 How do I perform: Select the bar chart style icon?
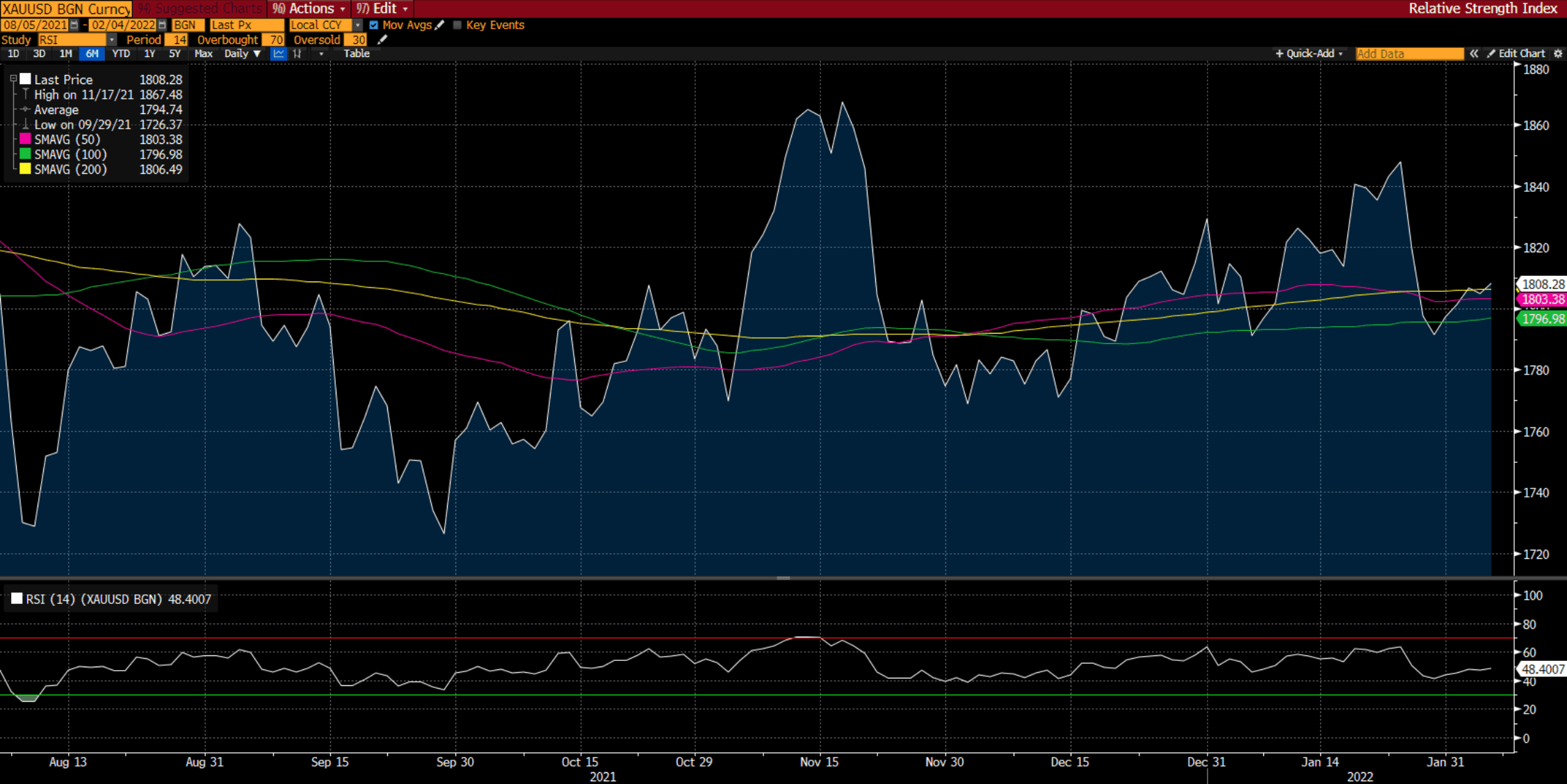pyautogui.click(x=298, y=54)
